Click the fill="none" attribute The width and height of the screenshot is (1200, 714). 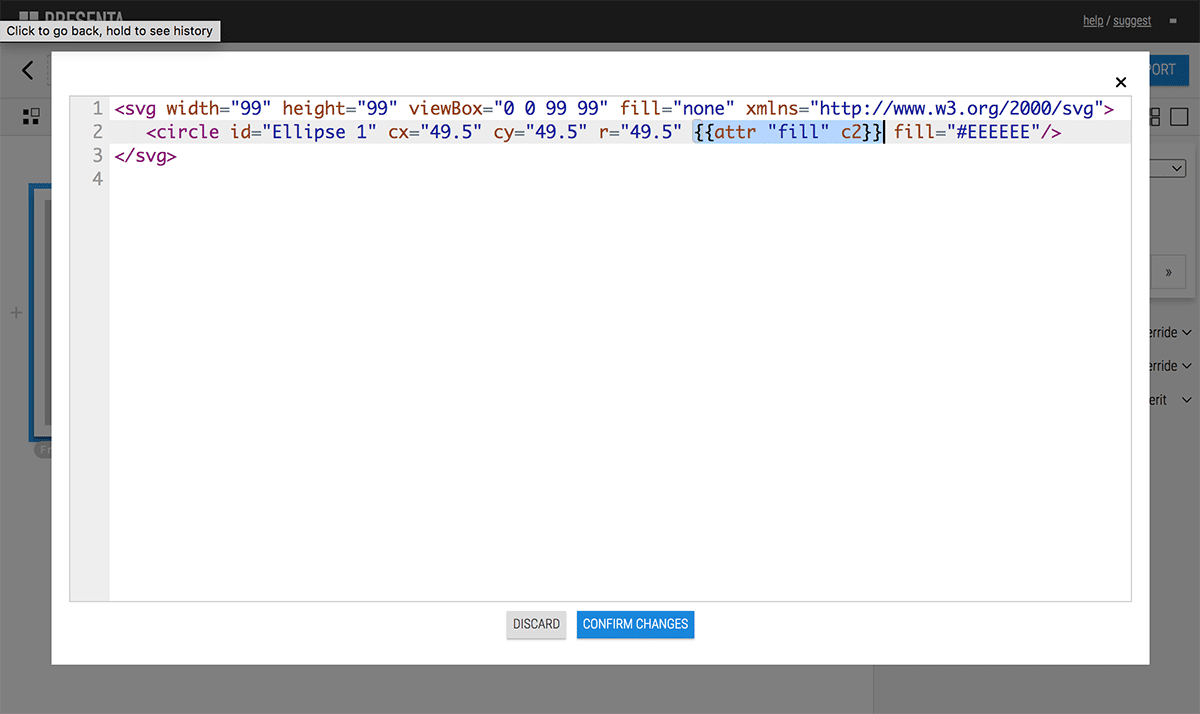pos(677,108)
